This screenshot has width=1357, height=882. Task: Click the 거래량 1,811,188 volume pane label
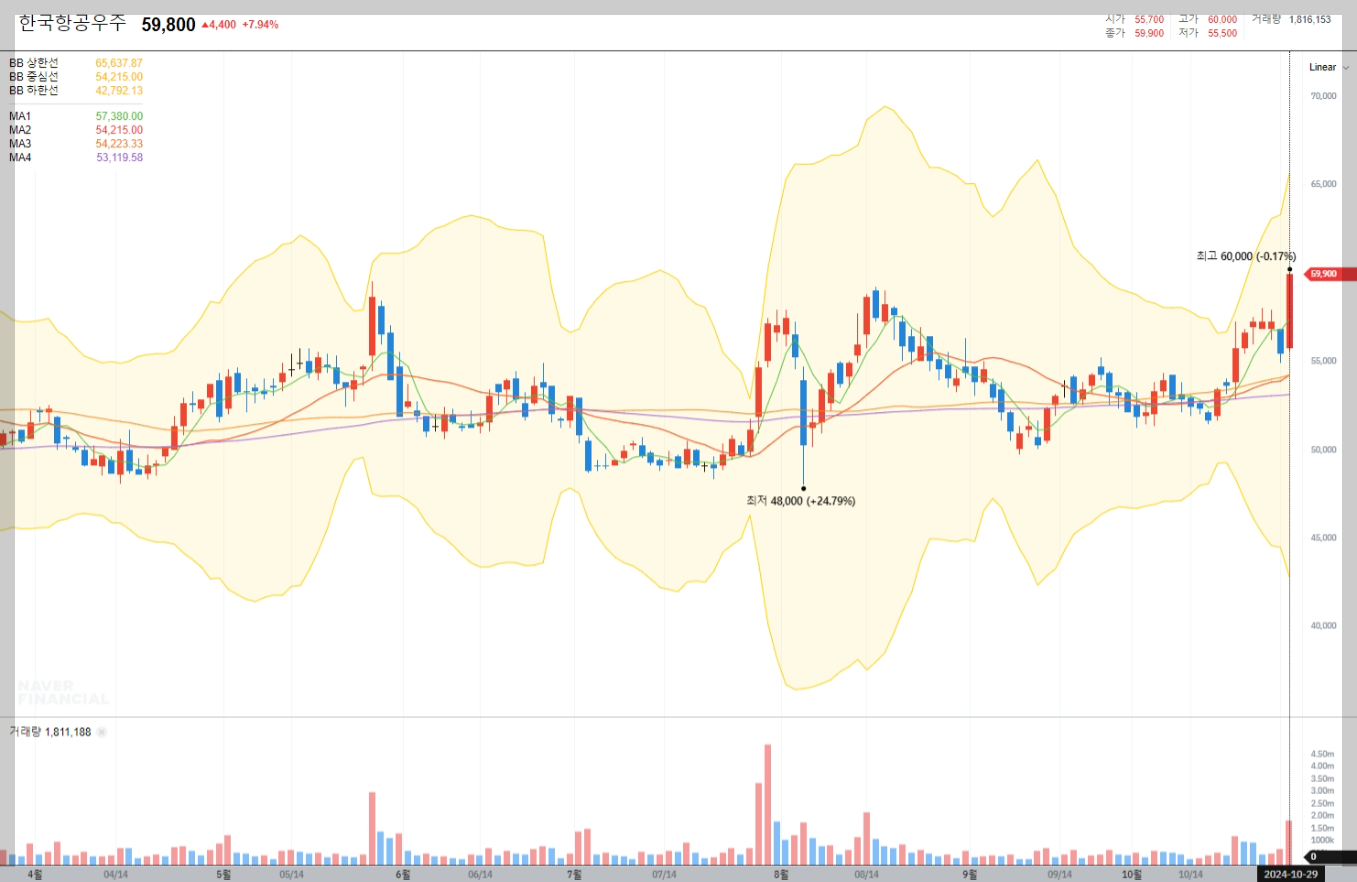tap(50, 732)
